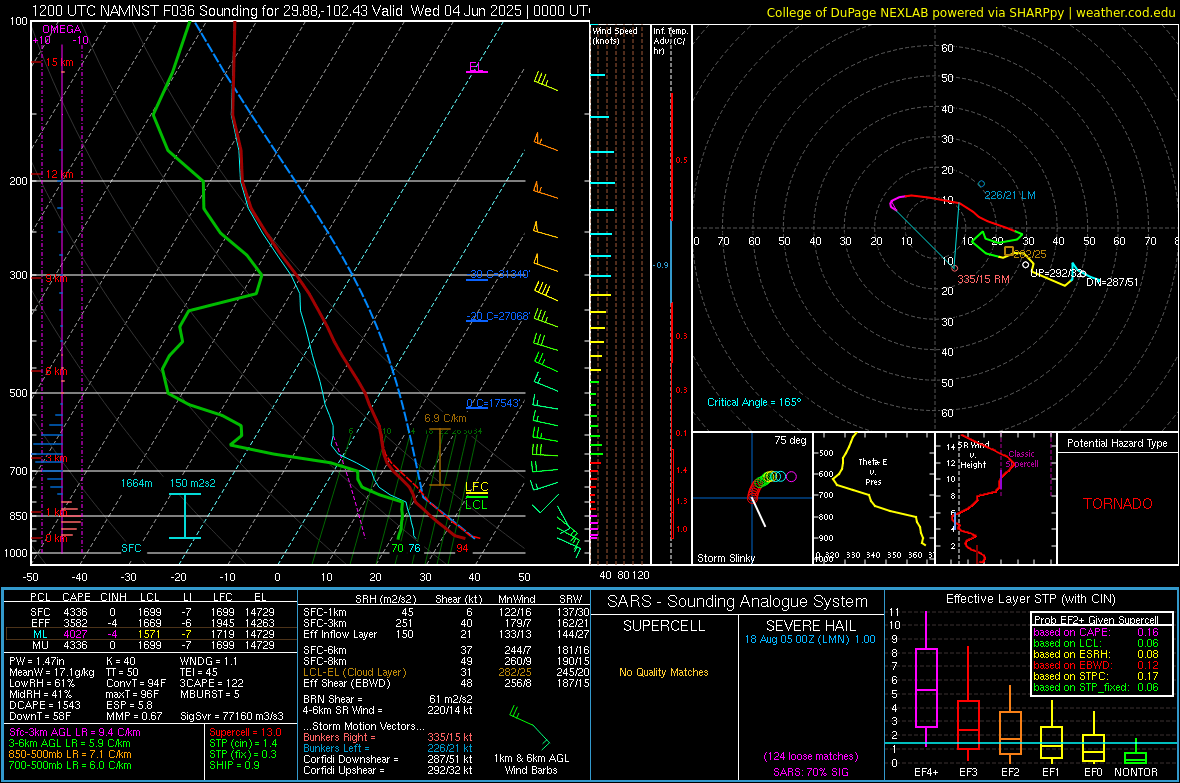
Task: Select the MU parcel row
Action: (151, 645)
